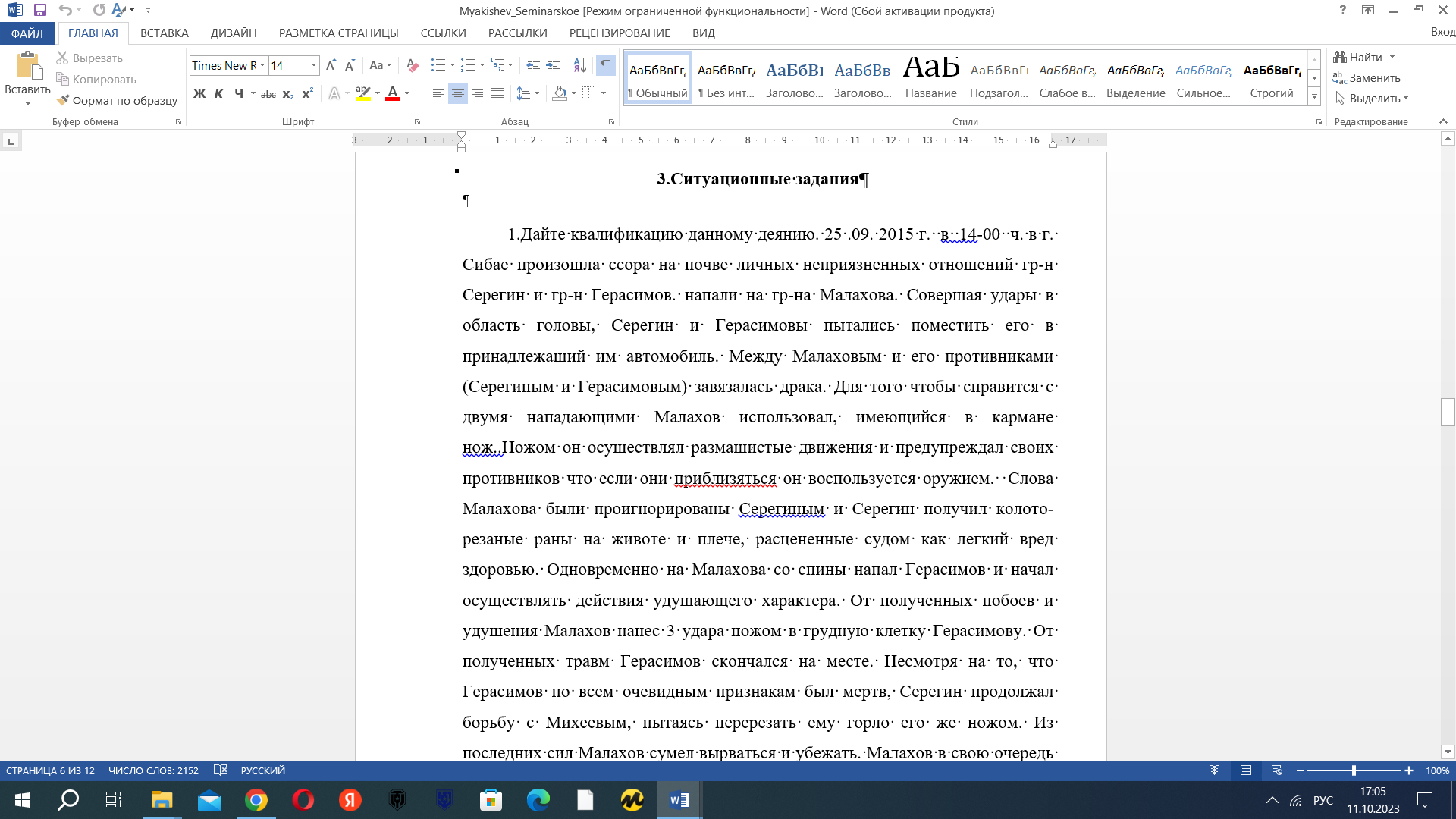Open the borders dropdown arrow
The image size is (1456, 819).
[x=604, y=93]
